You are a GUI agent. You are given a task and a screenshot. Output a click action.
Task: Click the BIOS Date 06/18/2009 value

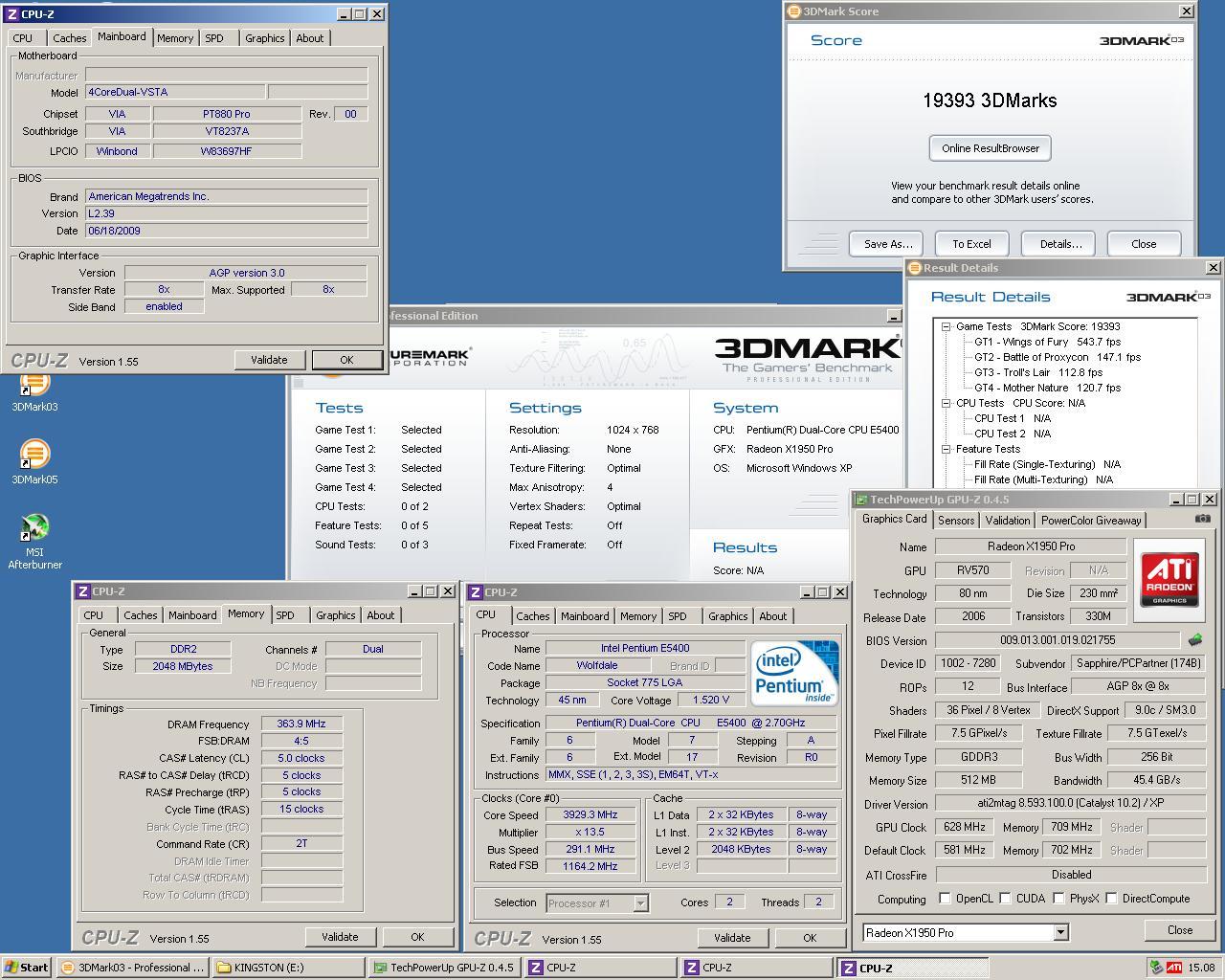coord(227,231)
